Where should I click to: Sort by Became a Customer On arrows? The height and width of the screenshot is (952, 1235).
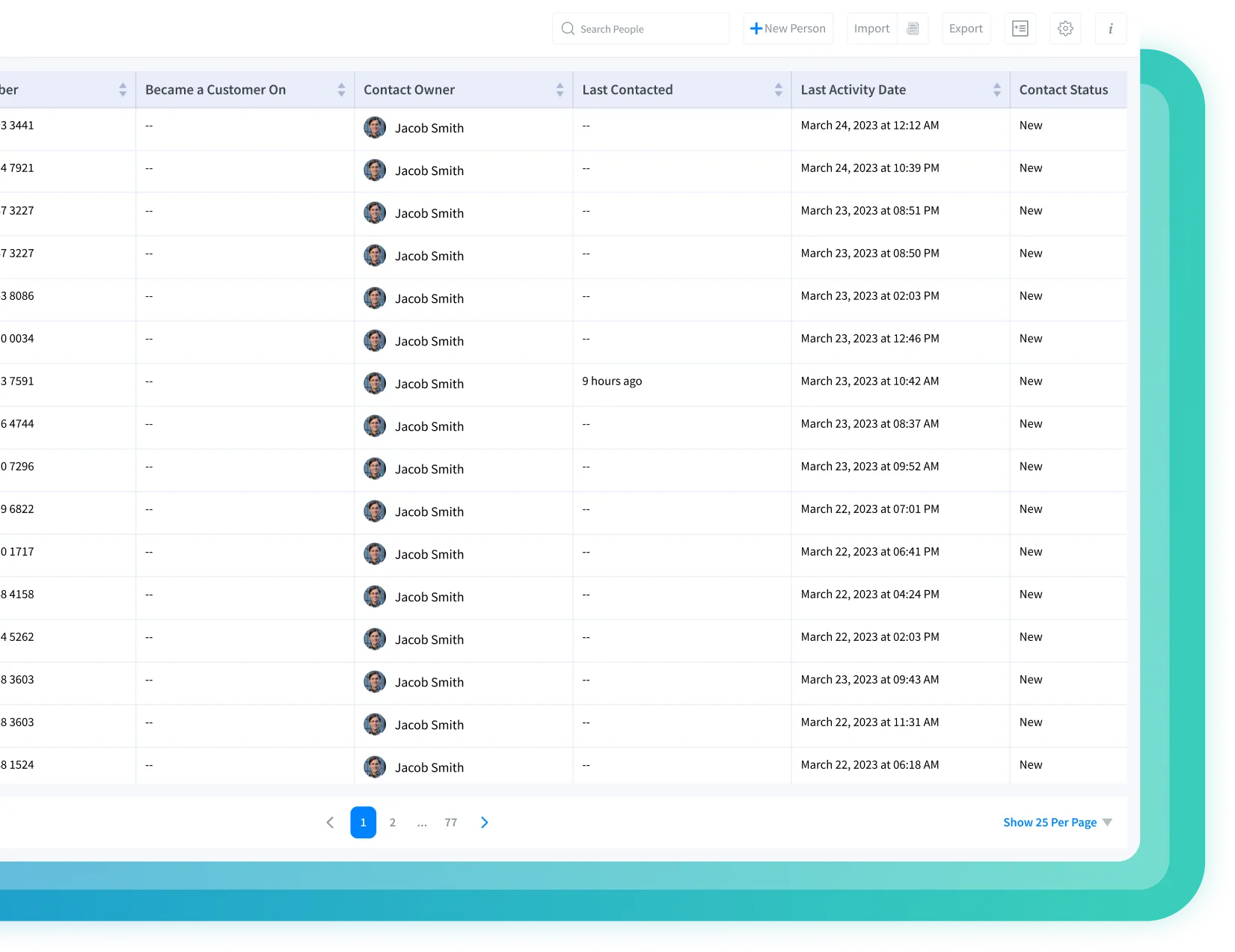(341, 90)
